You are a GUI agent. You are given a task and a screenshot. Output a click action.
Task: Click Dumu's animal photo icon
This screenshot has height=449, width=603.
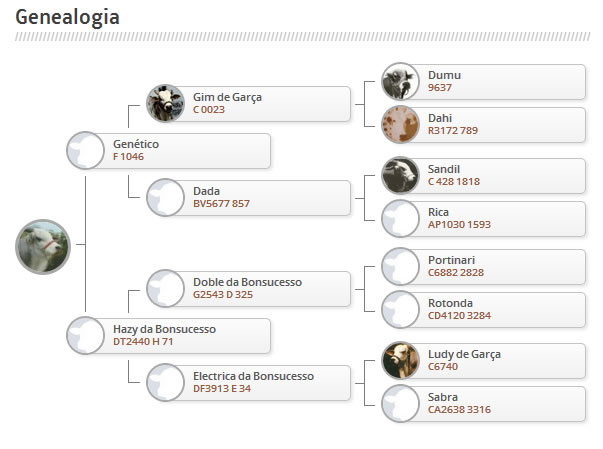coord(400,81)
